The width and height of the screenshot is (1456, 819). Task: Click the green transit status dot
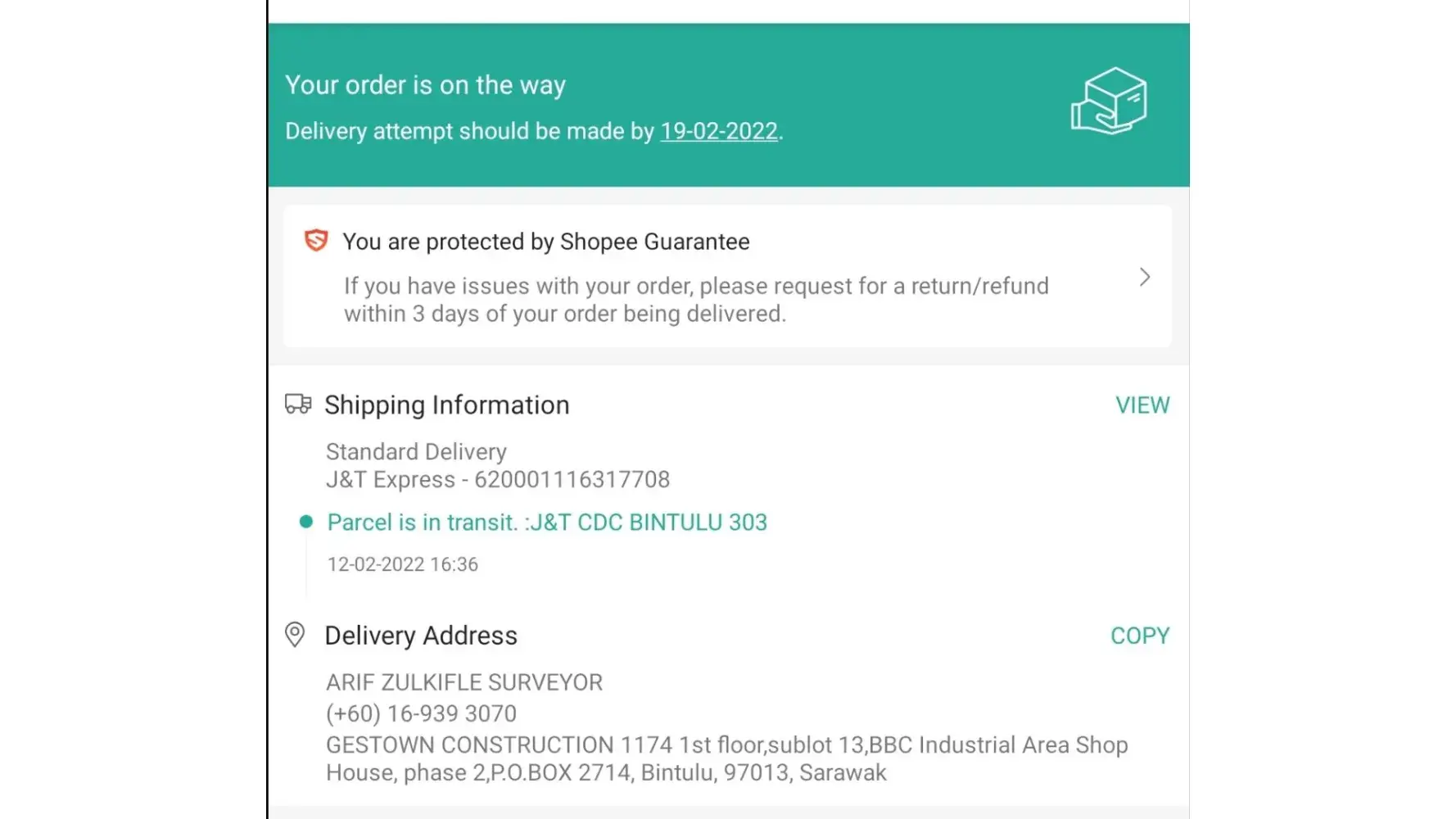coord(306,522)
